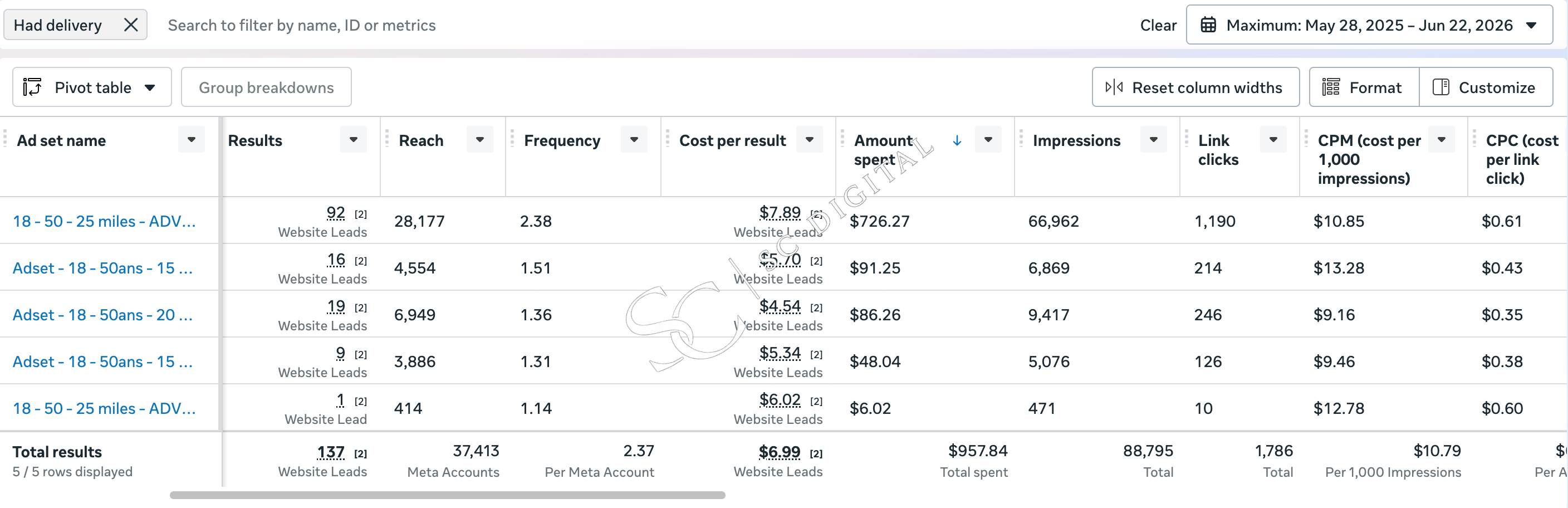
Task: Click the horizontal scrollbar below the table
Action: 447,495
